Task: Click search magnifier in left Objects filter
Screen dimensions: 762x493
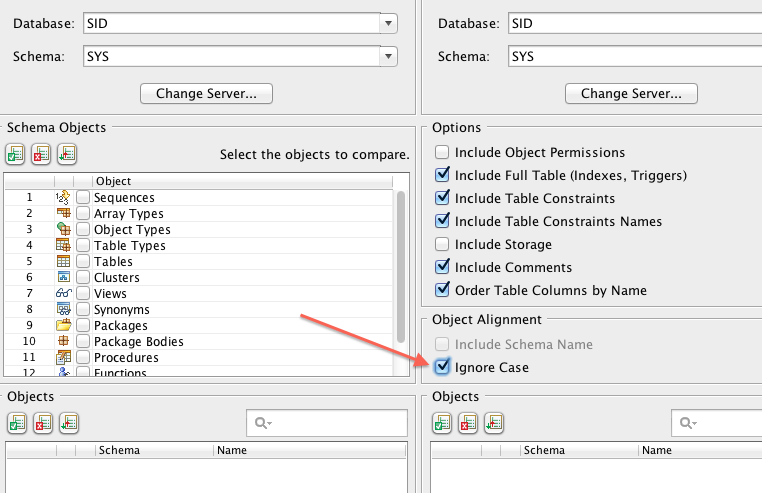Action: tap(262, 423)
